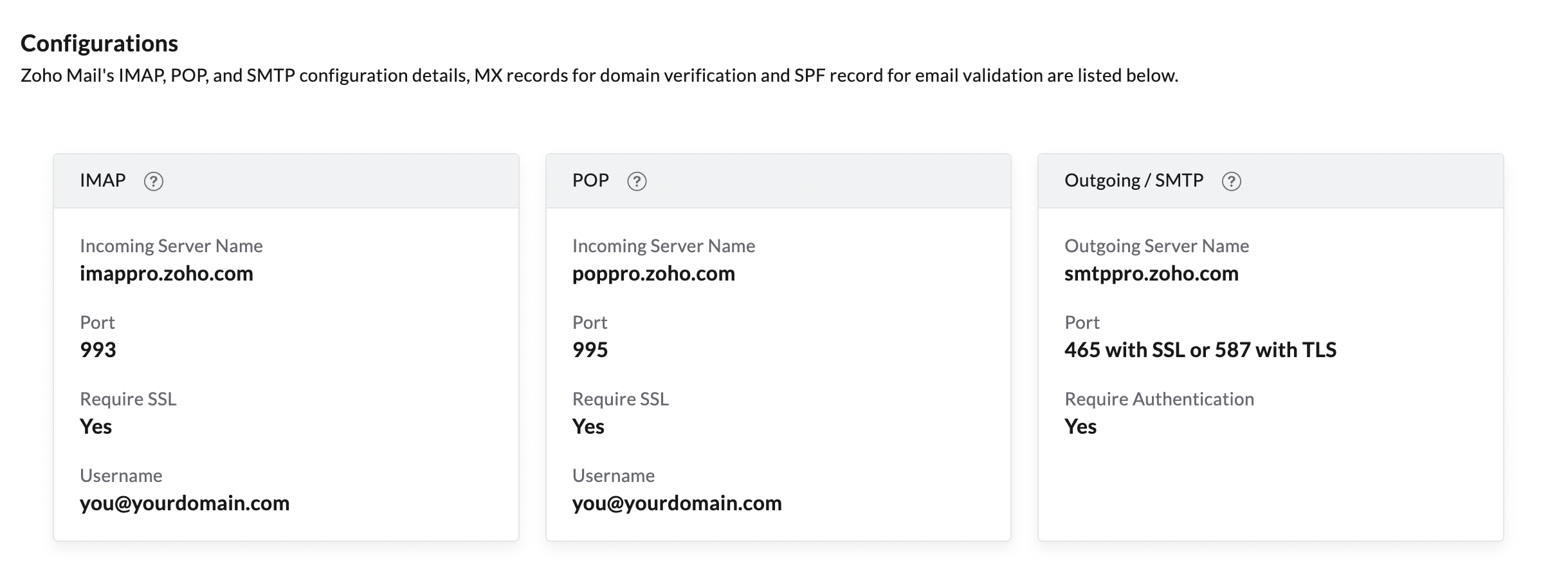Click the Configurations heading

(99, 43)
